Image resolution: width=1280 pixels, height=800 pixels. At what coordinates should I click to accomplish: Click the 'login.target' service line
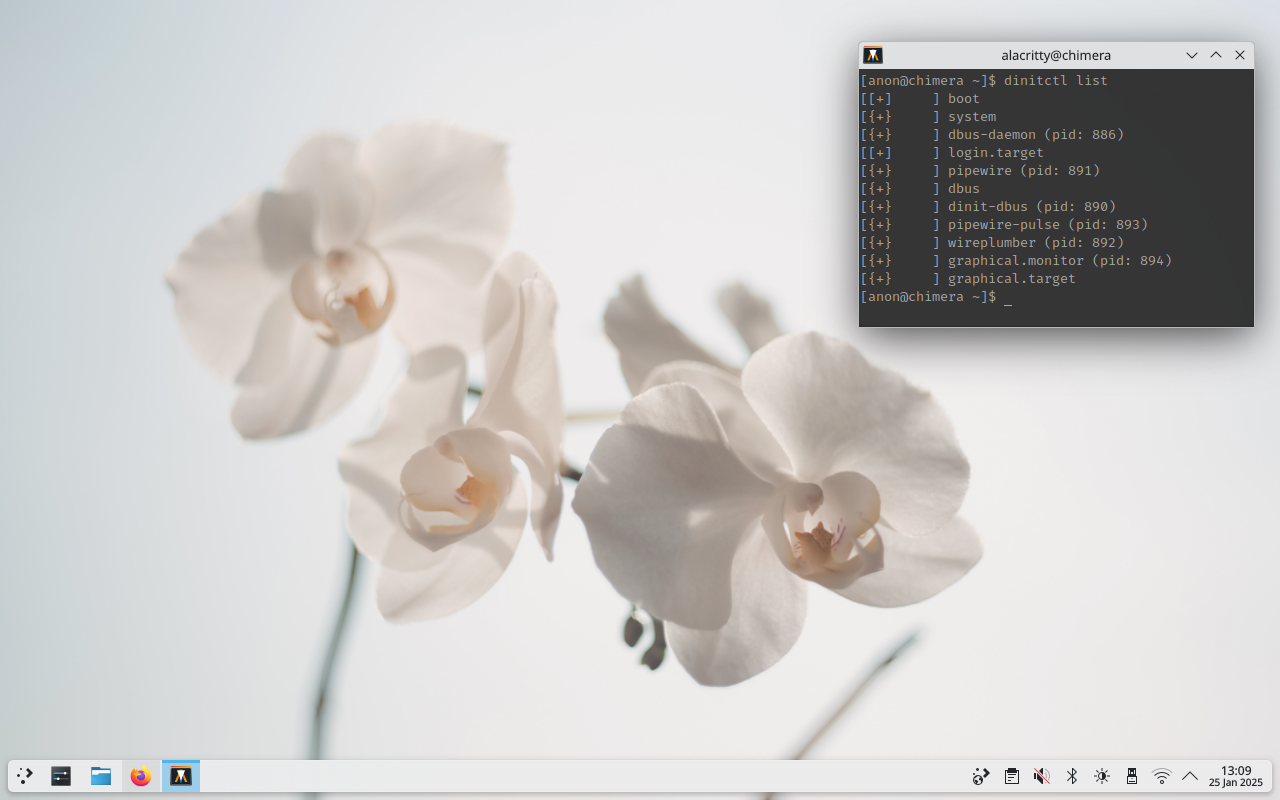(x=952, y=152)
